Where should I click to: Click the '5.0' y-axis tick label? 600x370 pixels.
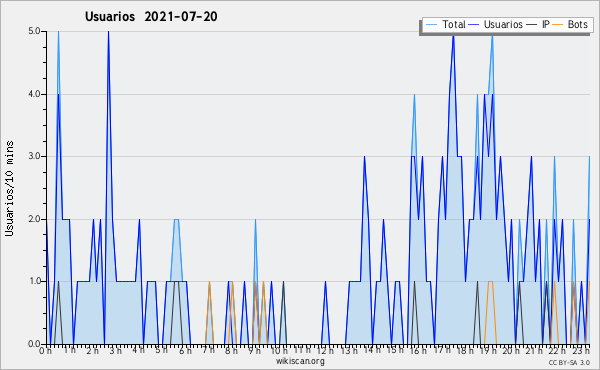(x=34, y=31)
